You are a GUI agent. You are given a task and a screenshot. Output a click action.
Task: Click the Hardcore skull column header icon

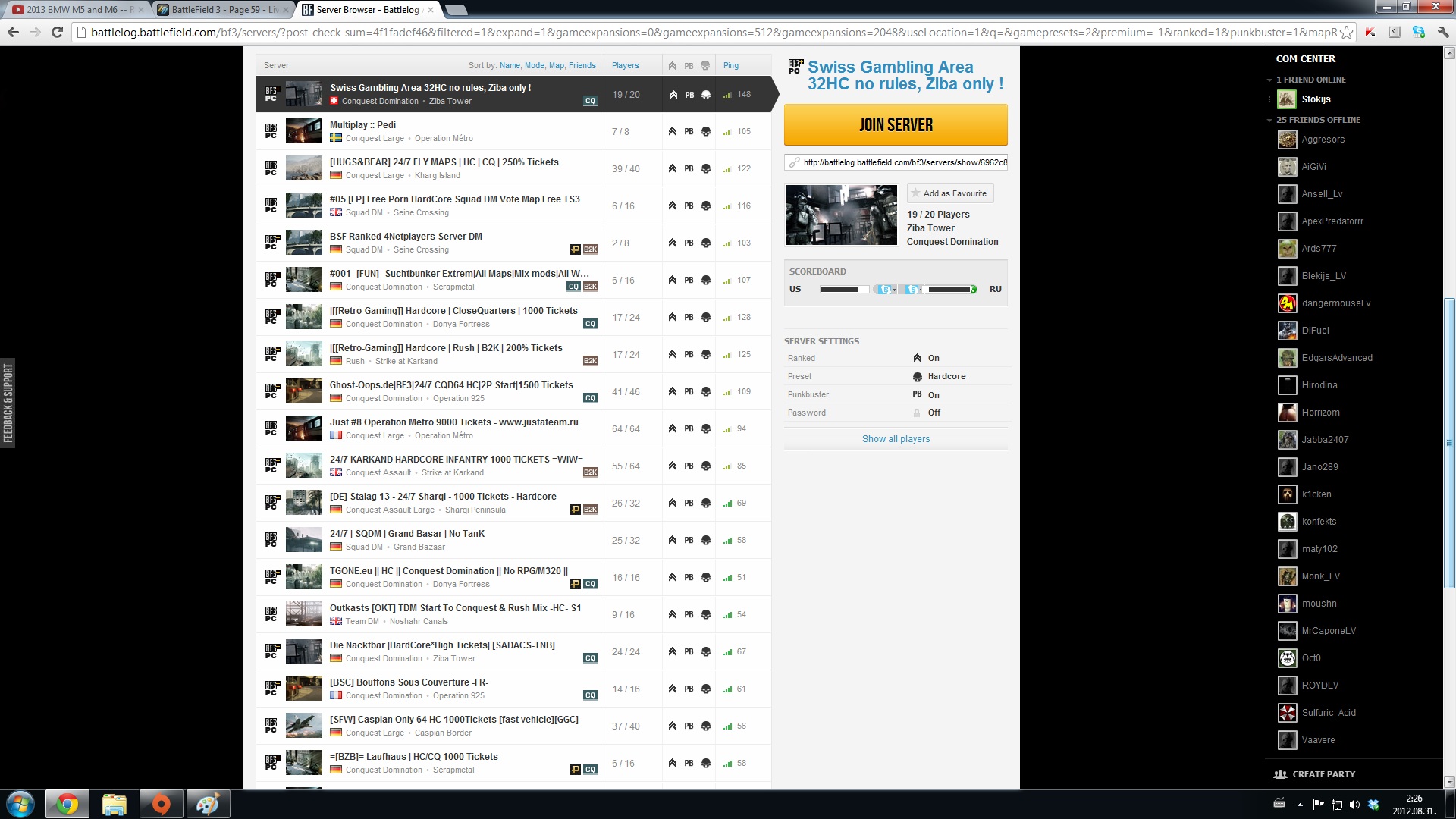coord(705,65)
